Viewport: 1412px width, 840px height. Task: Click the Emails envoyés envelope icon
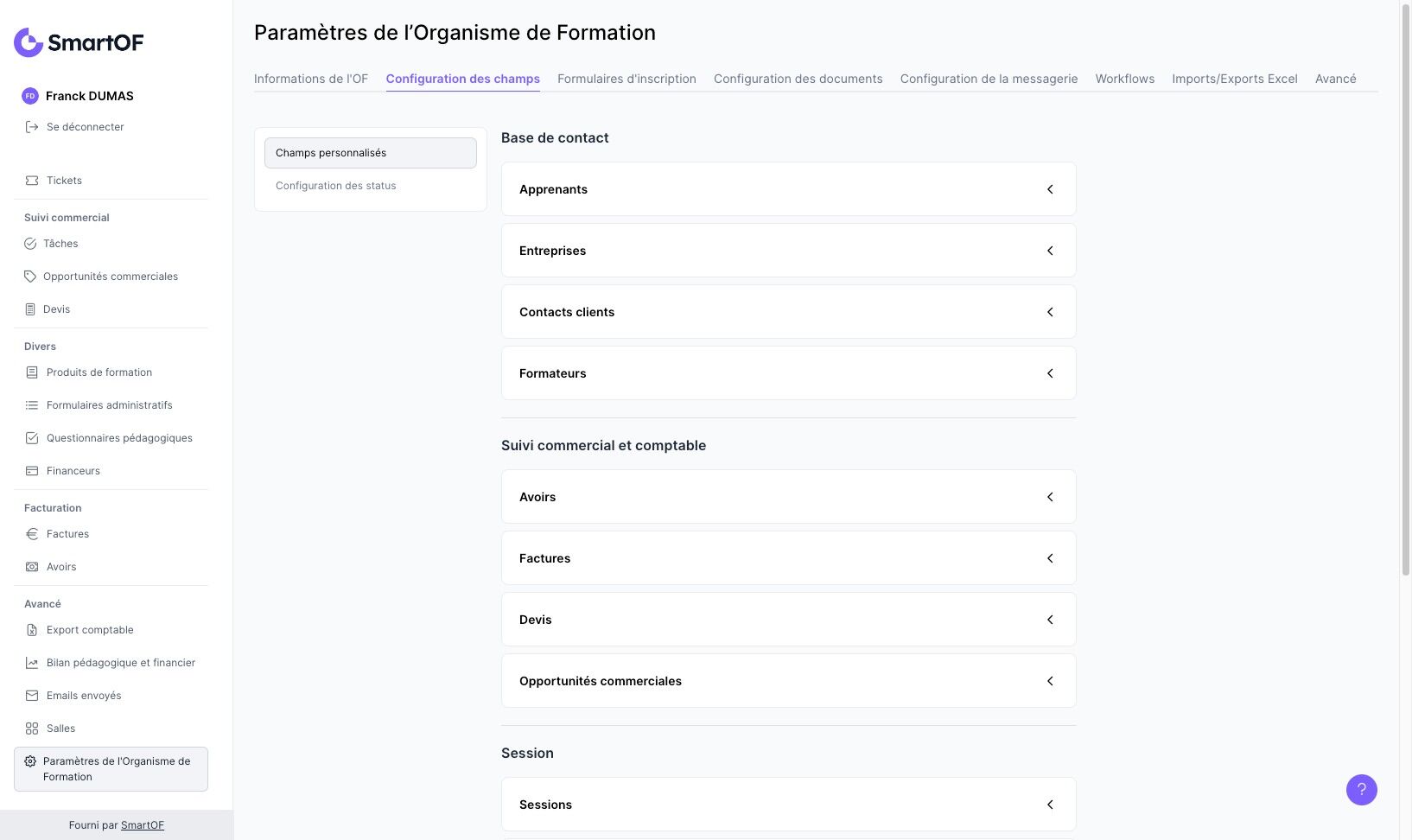coord(32,696)
